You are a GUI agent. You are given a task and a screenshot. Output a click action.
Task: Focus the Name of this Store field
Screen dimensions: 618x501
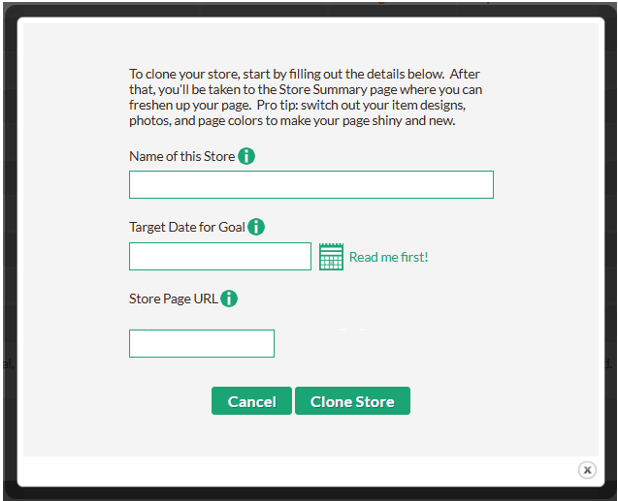[x=311, y=185]
